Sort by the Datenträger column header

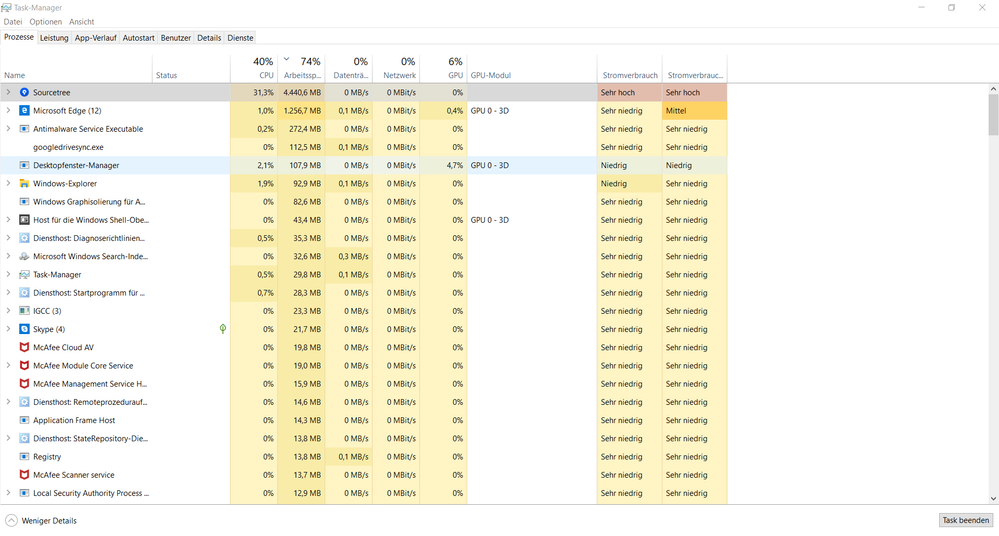(x=349, y=69)
